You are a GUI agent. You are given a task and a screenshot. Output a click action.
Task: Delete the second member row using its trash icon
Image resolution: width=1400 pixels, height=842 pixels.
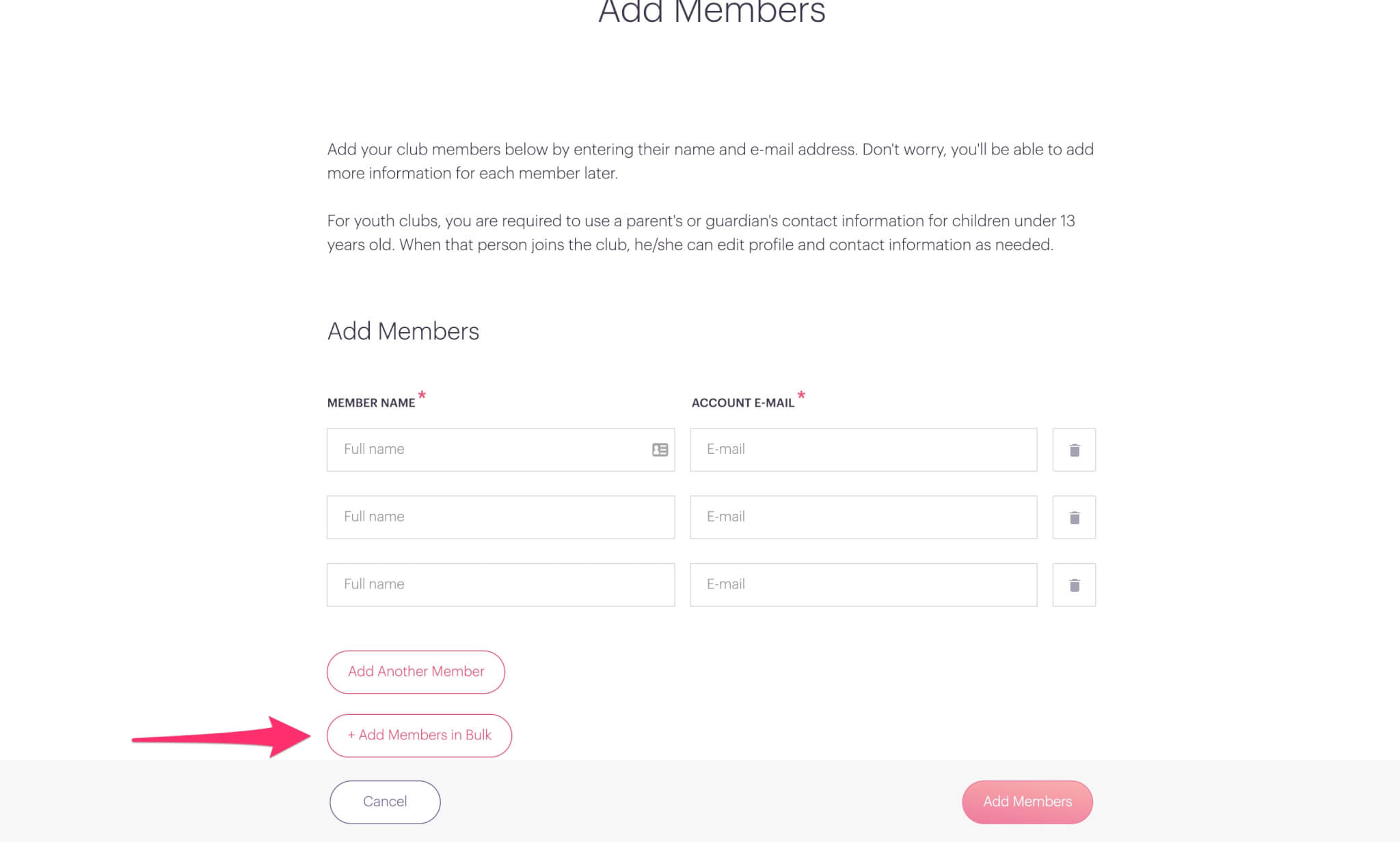[1073, 517]
